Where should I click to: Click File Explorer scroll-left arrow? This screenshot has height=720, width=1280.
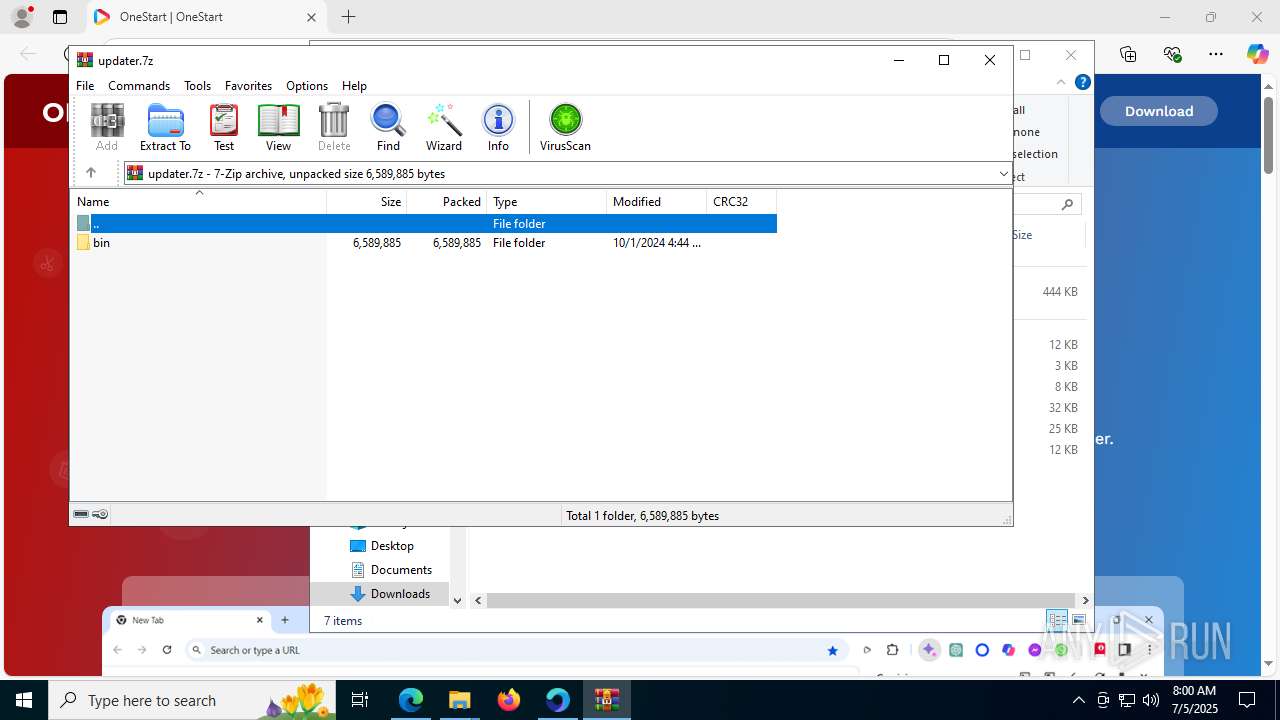click(478, 600)
